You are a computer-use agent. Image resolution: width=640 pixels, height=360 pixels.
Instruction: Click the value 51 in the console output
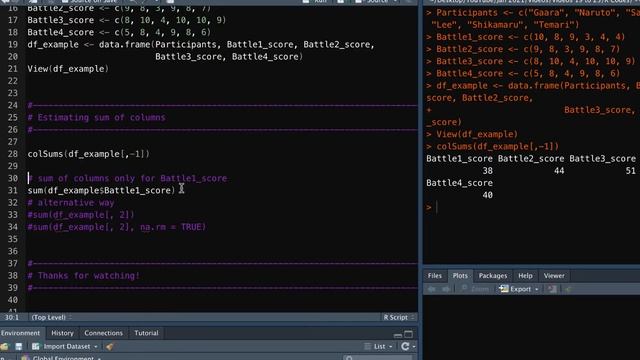click(631, 171)
